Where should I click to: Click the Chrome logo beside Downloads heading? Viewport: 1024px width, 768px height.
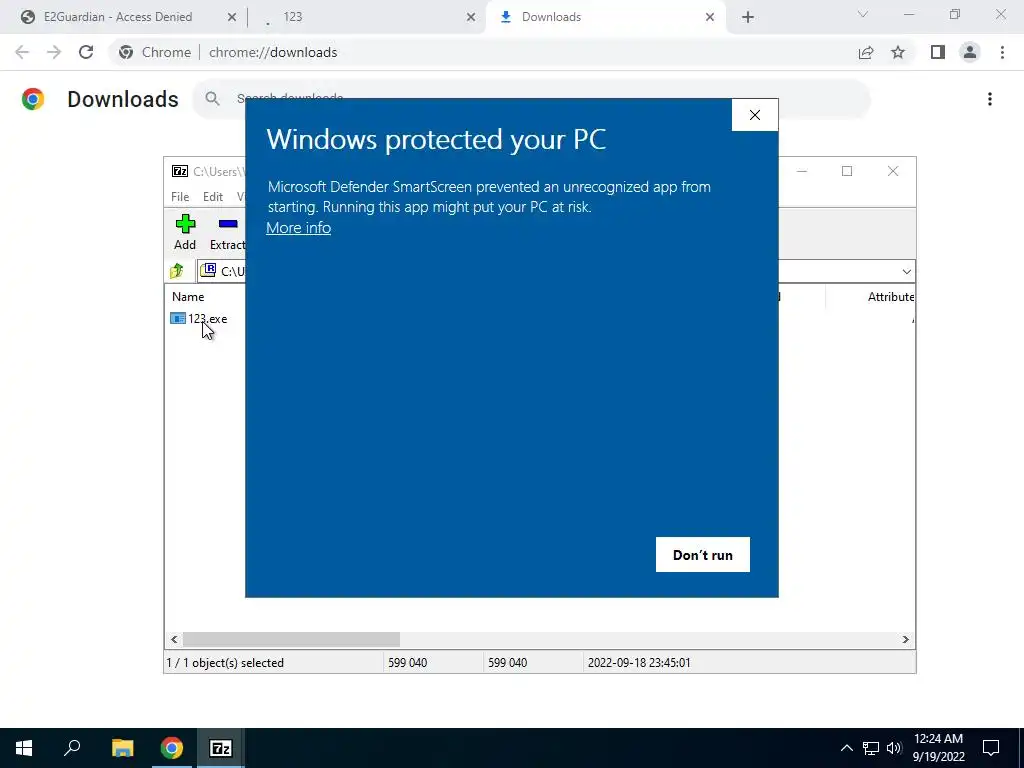33,99
